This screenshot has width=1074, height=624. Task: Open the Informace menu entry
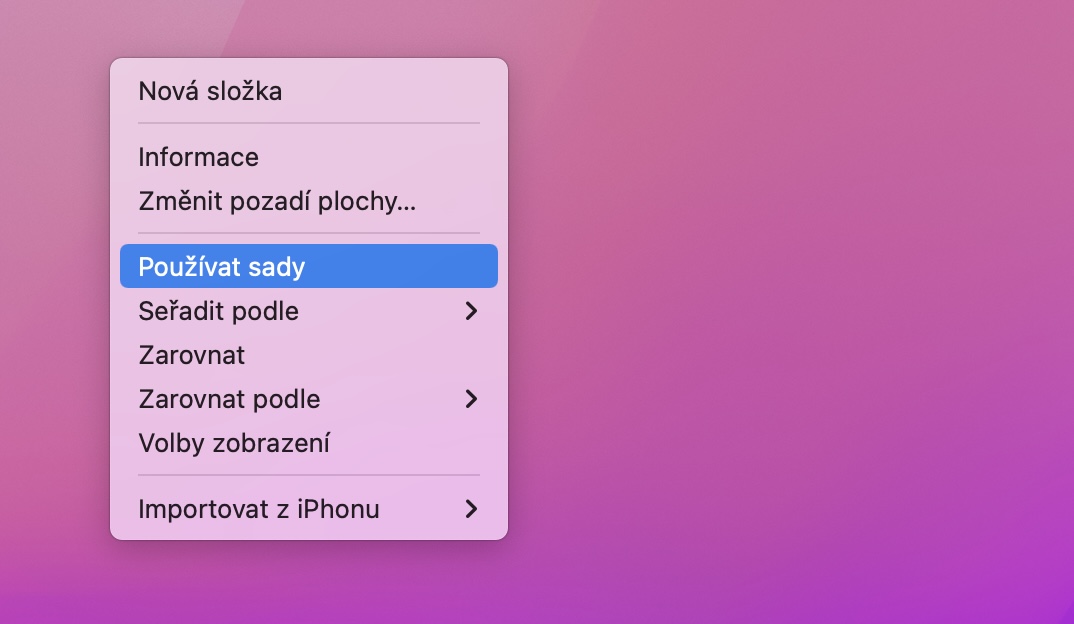click(x=198, y=158)
